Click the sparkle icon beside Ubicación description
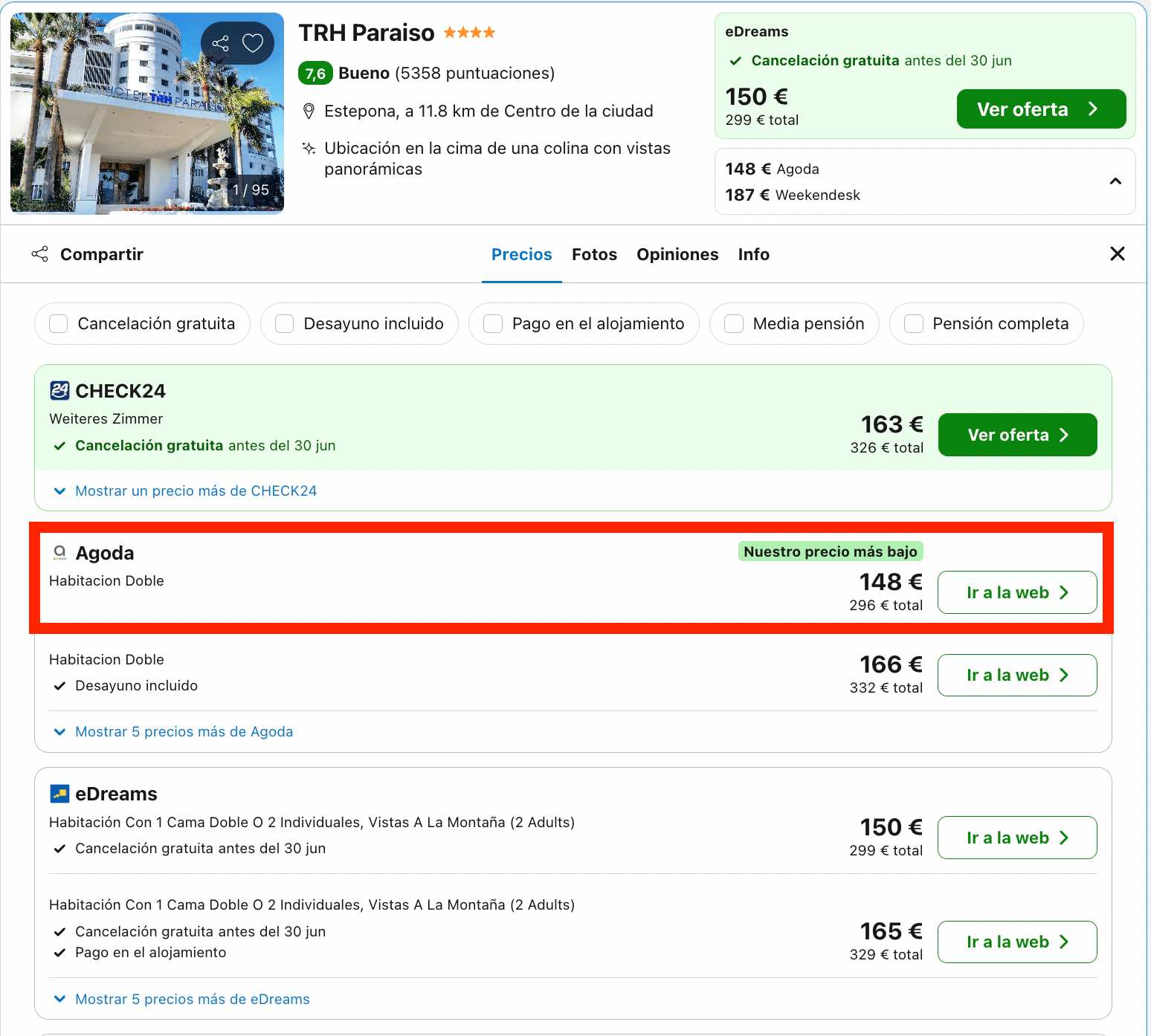This screenshot has height=1036, width=1151. (309, 148)
